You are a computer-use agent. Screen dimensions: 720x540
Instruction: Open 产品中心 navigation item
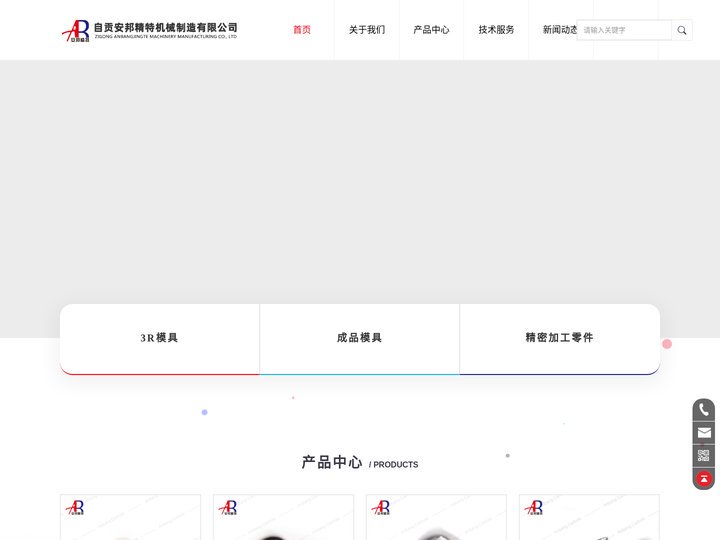click(x=431, y=30)
